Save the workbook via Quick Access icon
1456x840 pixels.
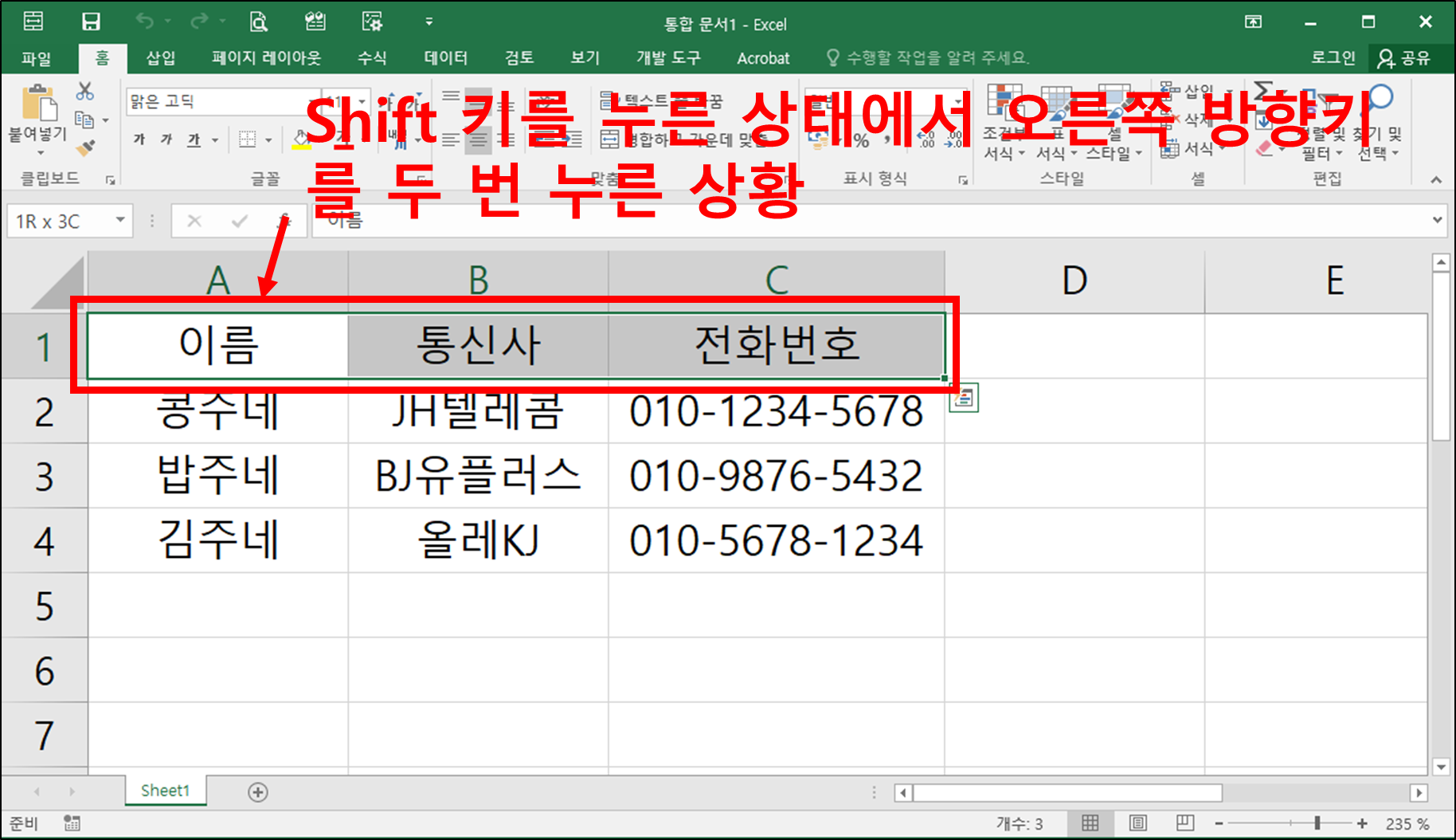tap(89, 22)
